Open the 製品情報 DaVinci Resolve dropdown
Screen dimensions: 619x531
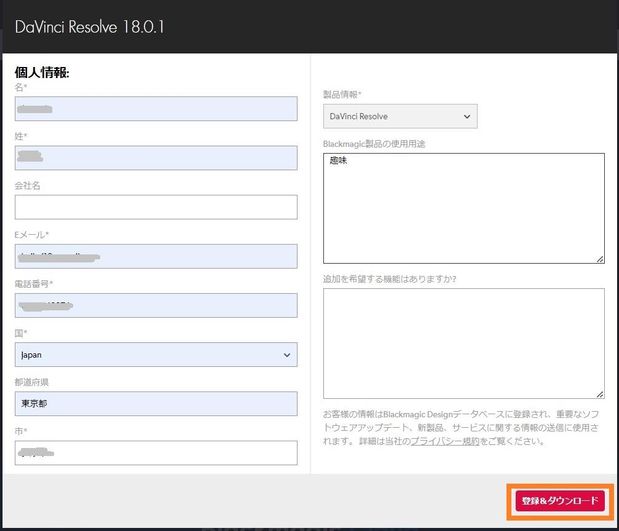400,116
